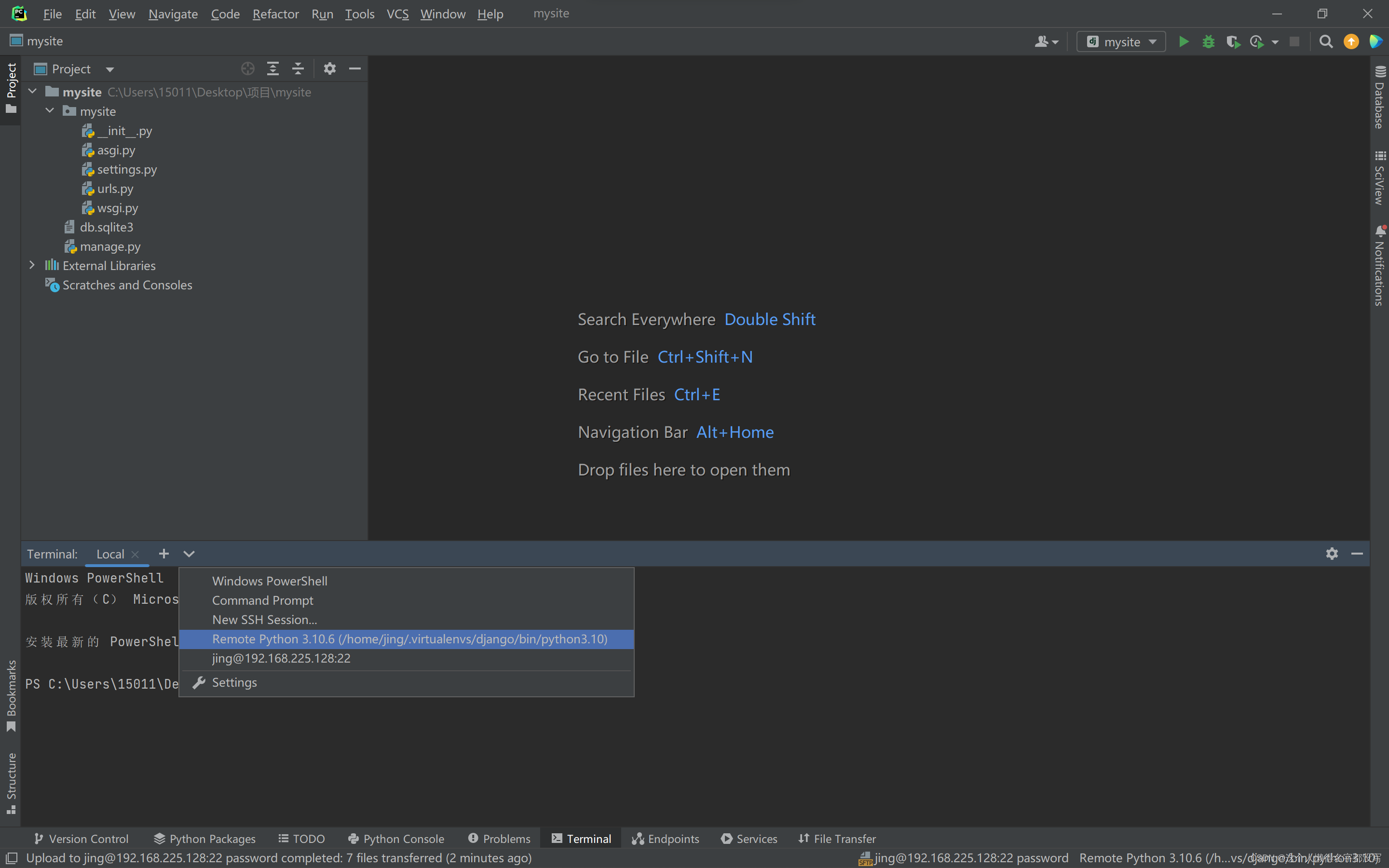Select jing@192.168.225.128:22 popup entry
Screen dimensions: 1389x868
[407, 658]
